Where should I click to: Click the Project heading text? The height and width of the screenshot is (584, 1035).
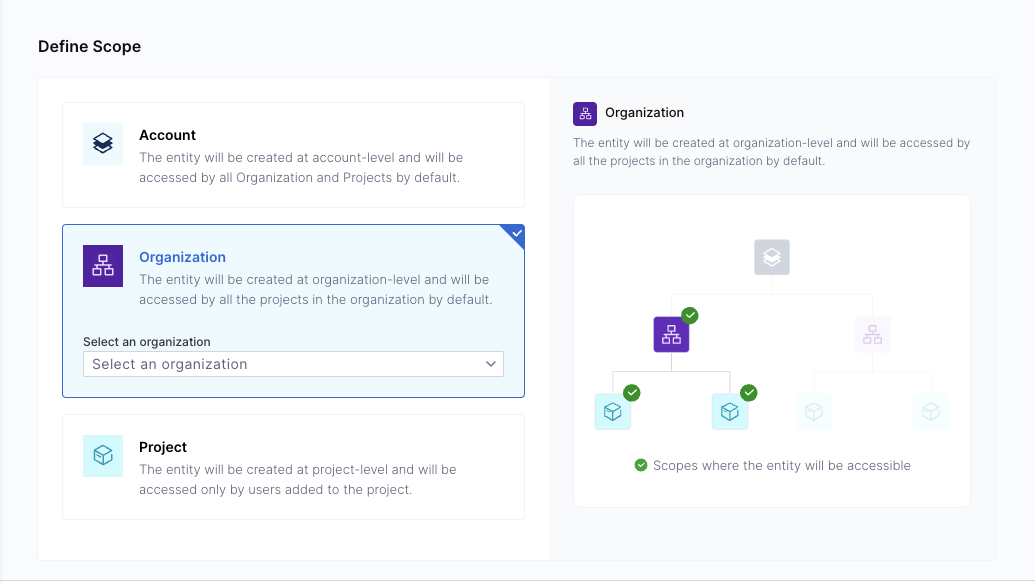(x=163, y=447)
